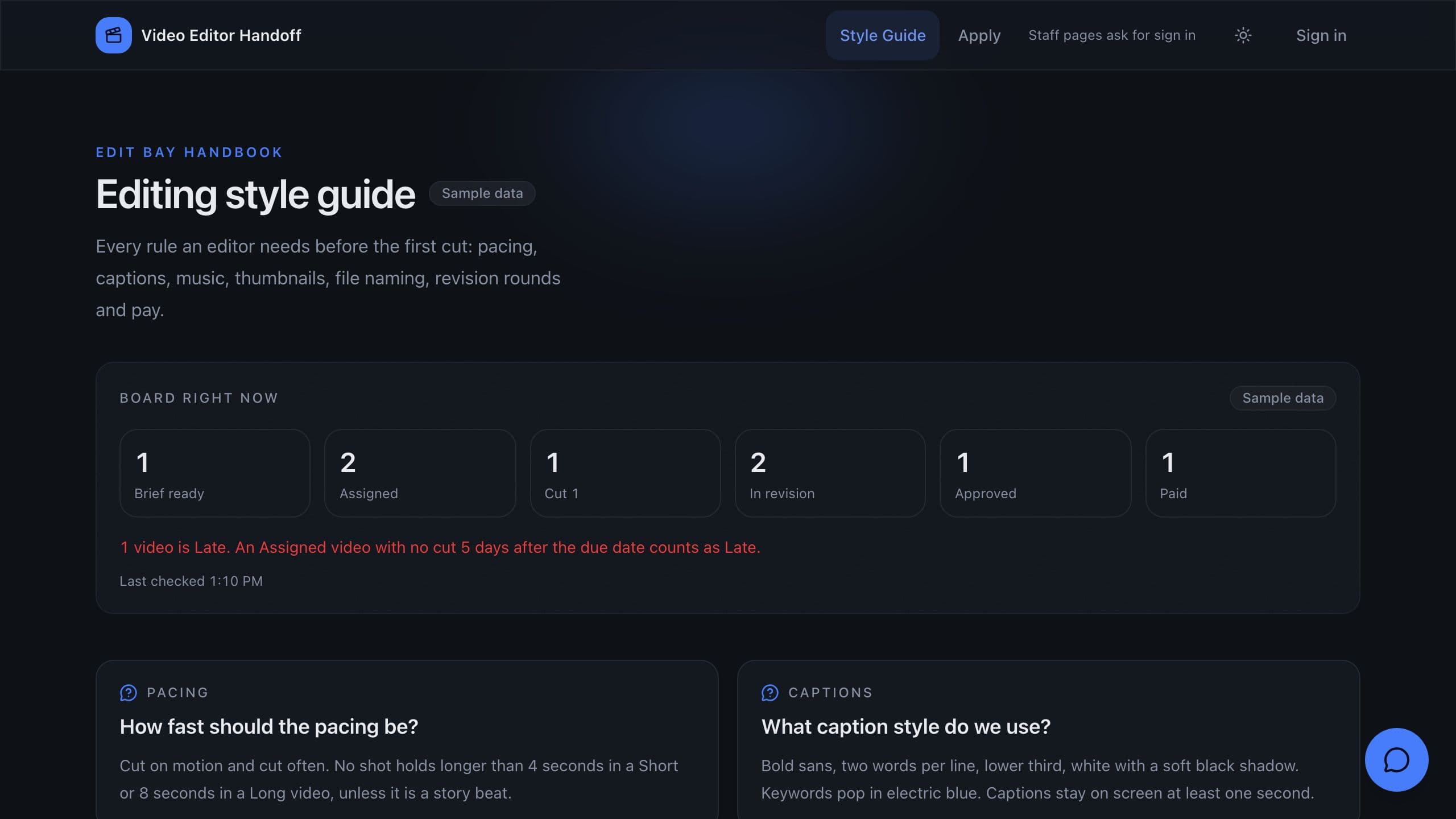
Task: Click the Captions question mark icon
Action: 770,693
